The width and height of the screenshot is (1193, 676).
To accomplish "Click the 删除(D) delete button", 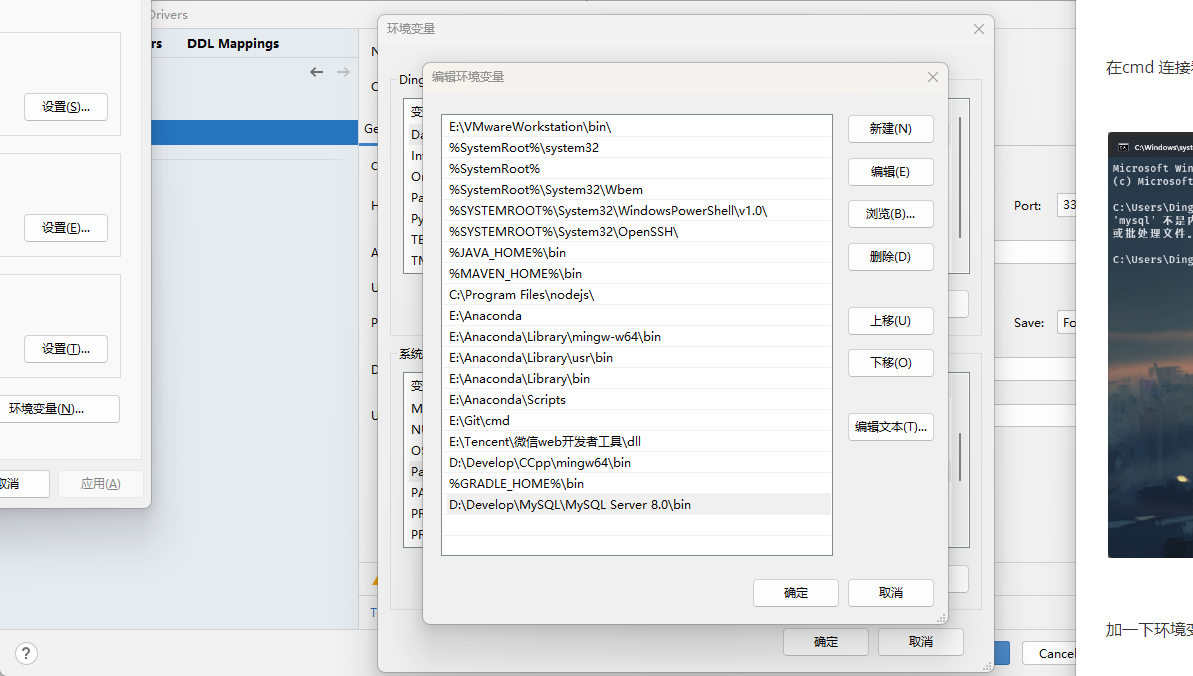I will (x=890, y=256).
